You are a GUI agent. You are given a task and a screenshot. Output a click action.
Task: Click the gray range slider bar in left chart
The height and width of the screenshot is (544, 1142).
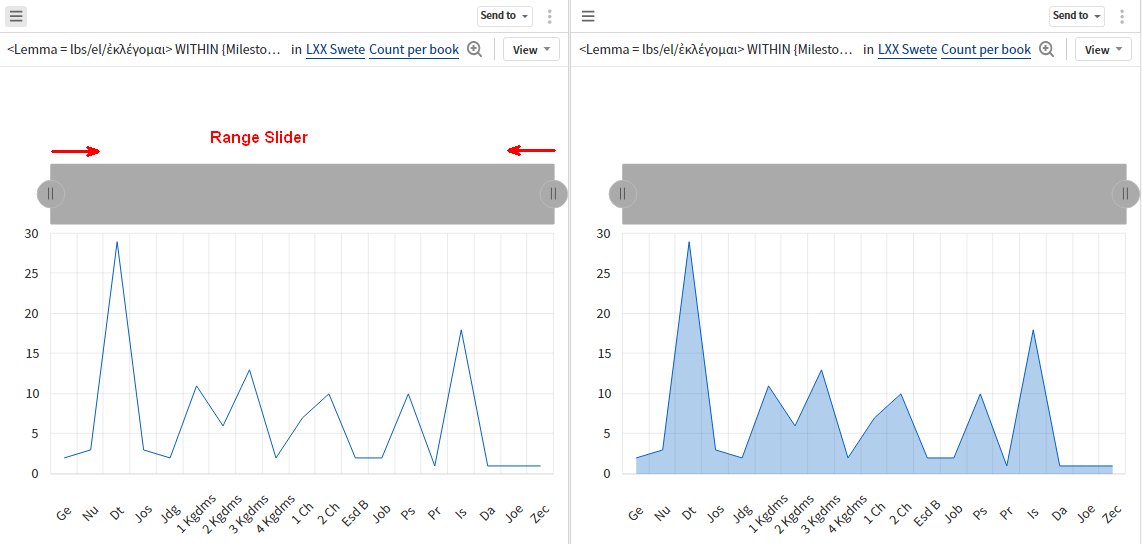coord(302,194)
